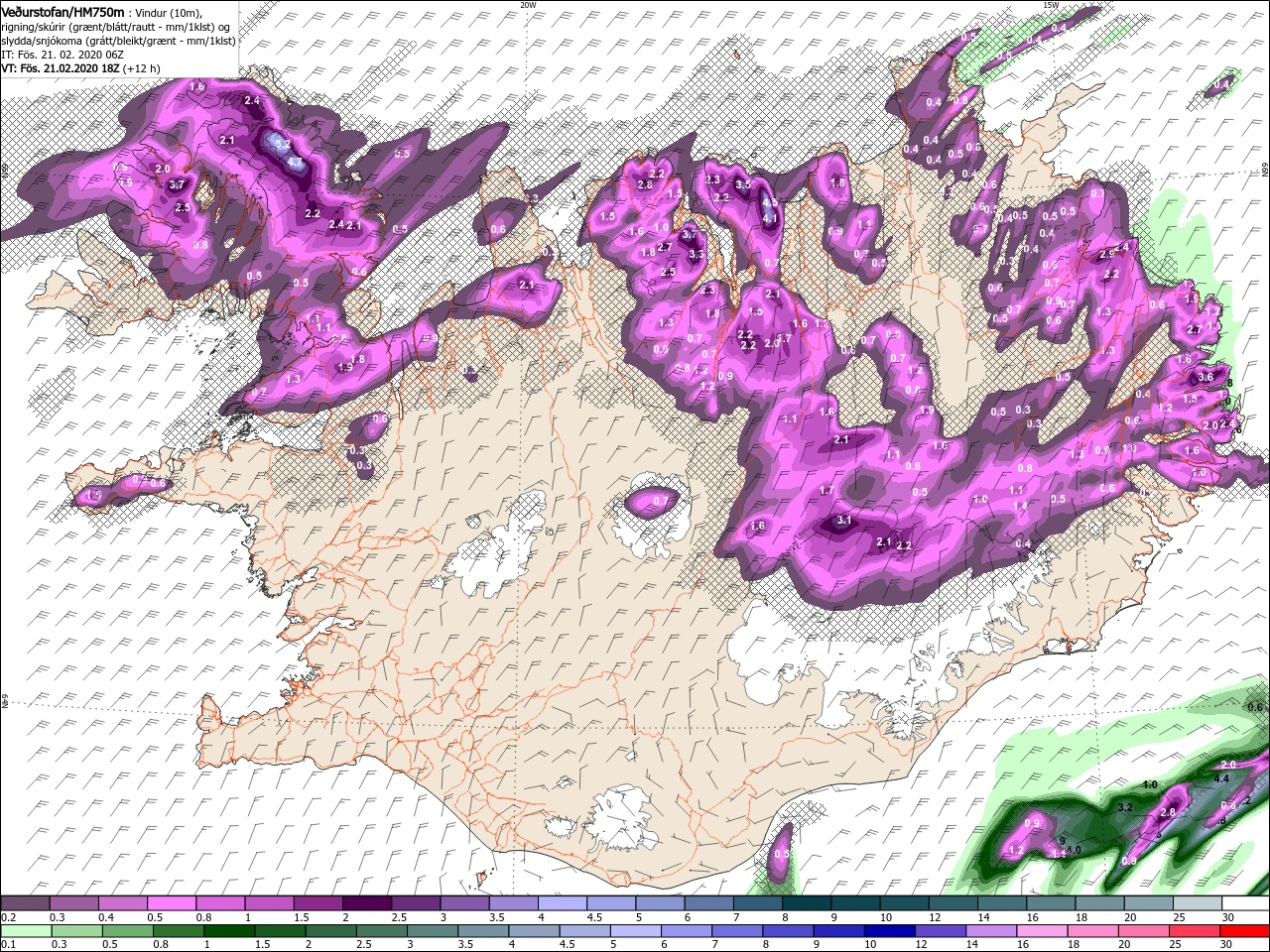1270x952 pixels.
Task: Select the navy blue 10 swatch in the lower legend row
Action: click(x=889, y=931)
